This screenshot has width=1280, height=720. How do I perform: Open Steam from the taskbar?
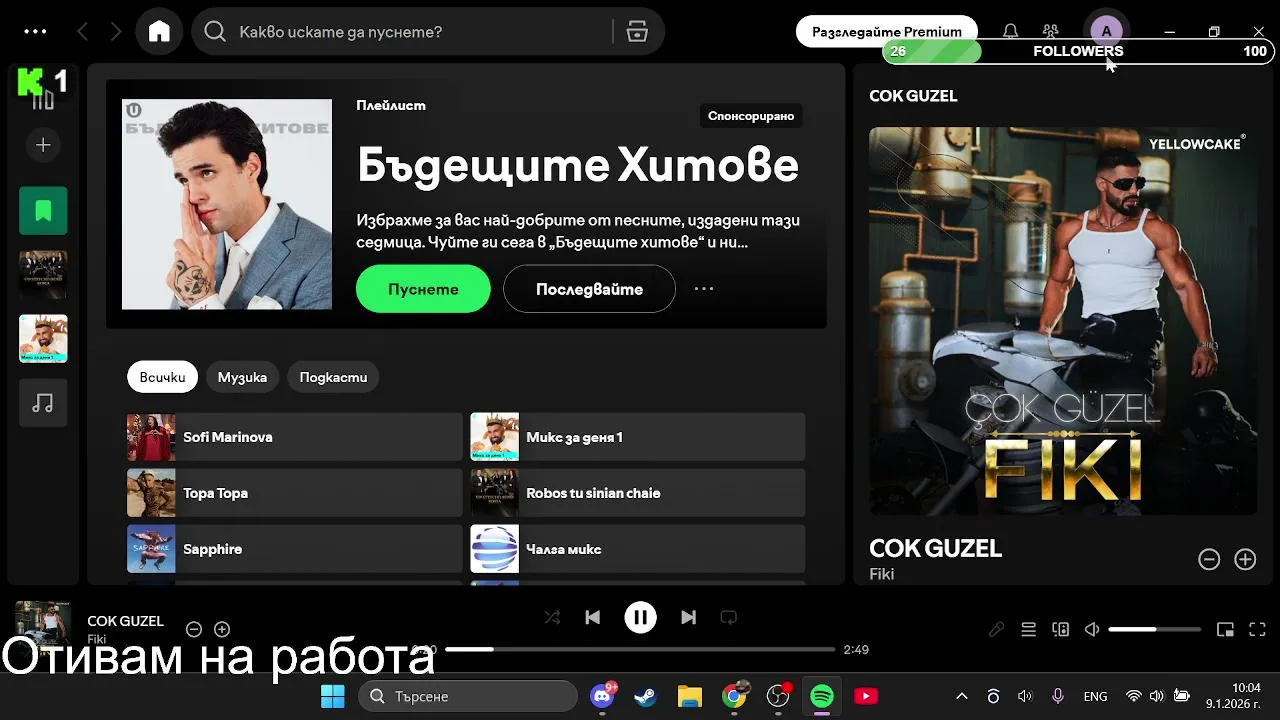tap(646, 696)
